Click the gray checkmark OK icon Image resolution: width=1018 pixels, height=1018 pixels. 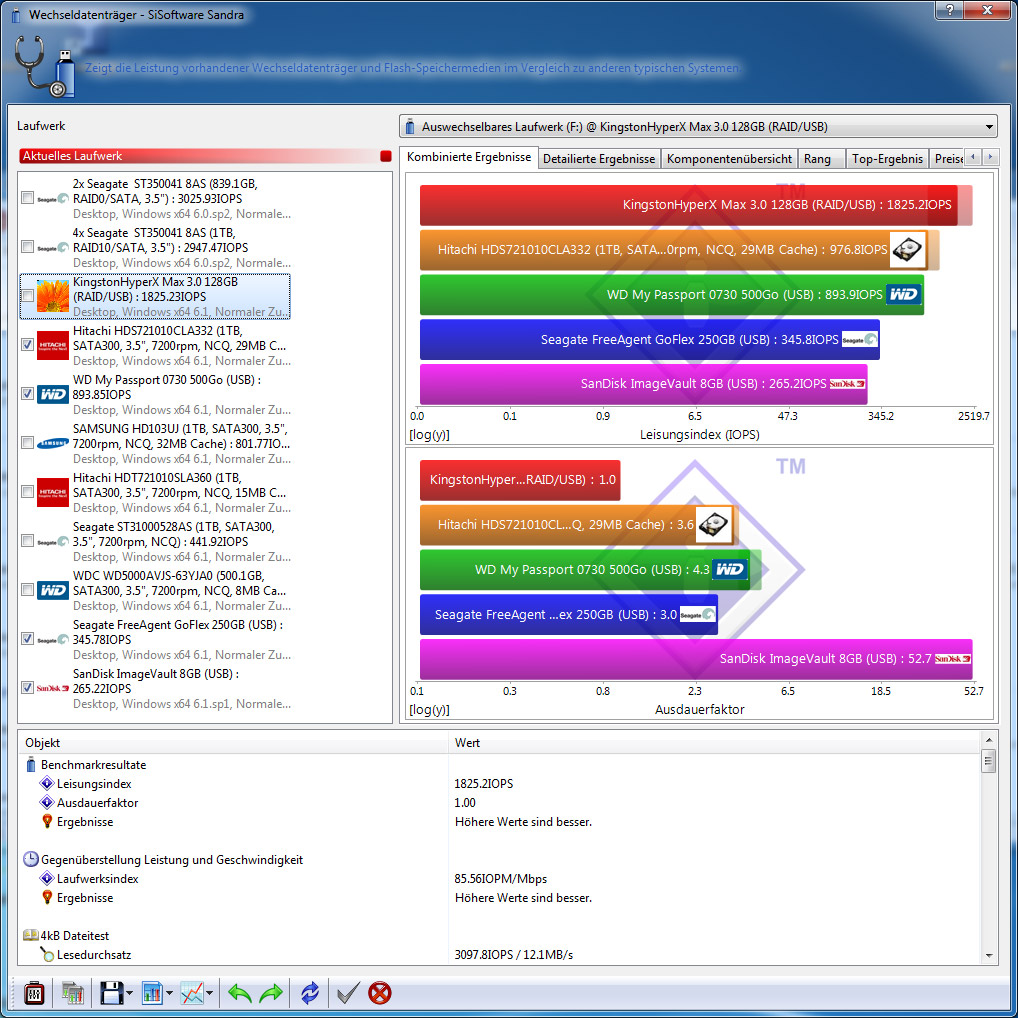pos(348,993)
